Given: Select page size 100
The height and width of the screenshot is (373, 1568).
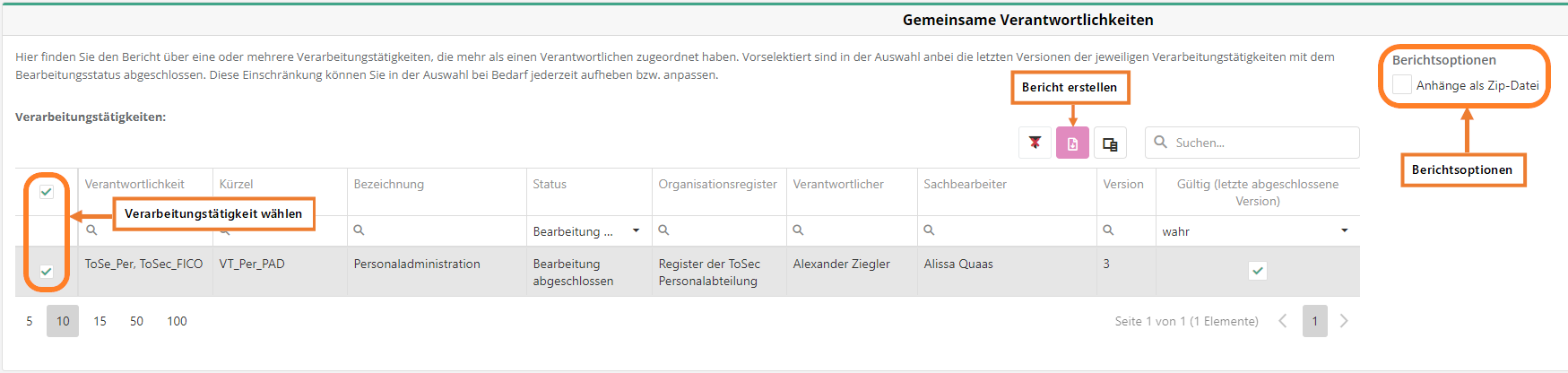Looking at the screenshot, I should click(177, 321).
